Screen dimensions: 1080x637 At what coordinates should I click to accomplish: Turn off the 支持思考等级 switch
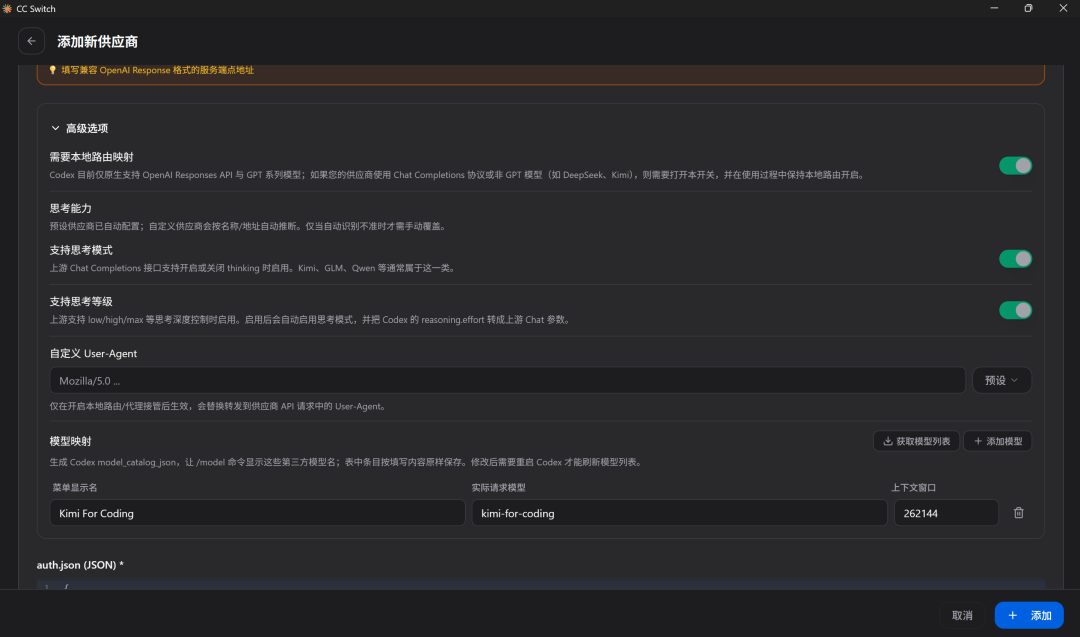pos(1015,311)
